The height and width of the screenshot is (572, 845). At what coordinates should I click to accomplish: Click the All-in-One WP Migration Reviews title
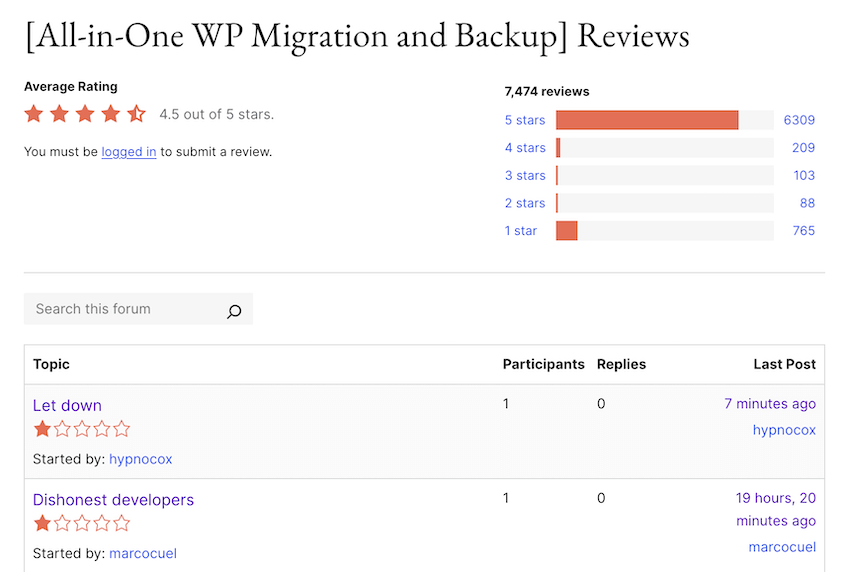tap(357, 36)
